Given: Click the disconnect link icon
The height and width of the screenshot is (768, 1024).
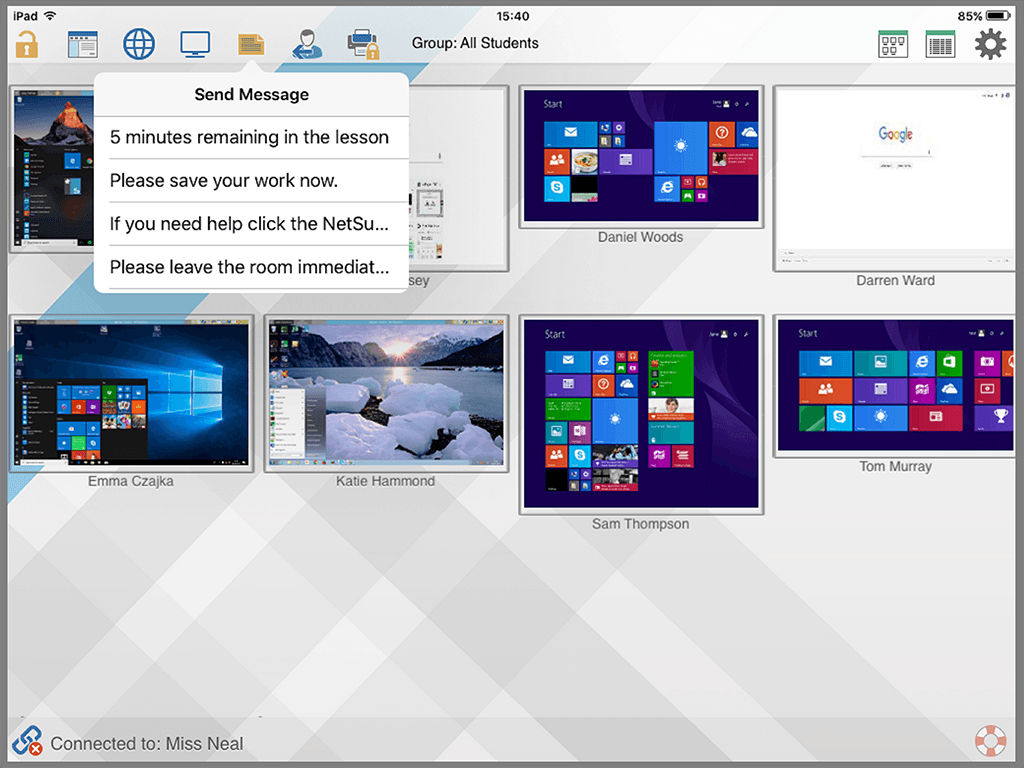Looking at the screenshot, I should 27,742.
